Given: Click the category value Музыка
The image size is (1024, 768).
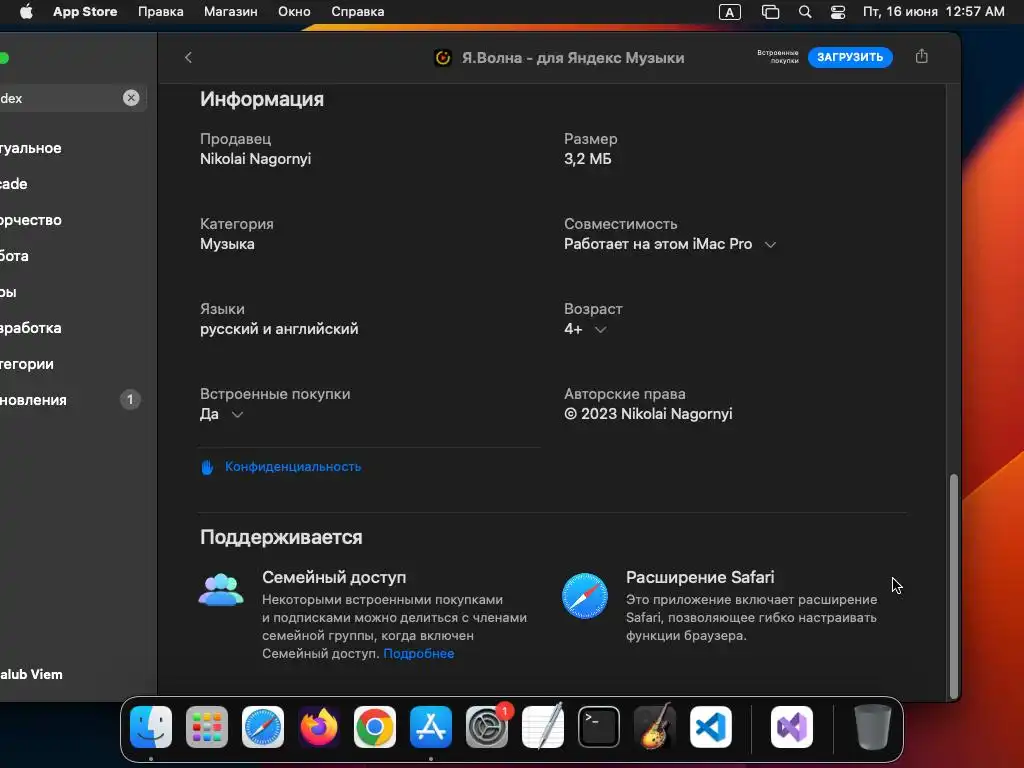Looking at the screenshot, I should pyautogui.click(x=227, y=244).
